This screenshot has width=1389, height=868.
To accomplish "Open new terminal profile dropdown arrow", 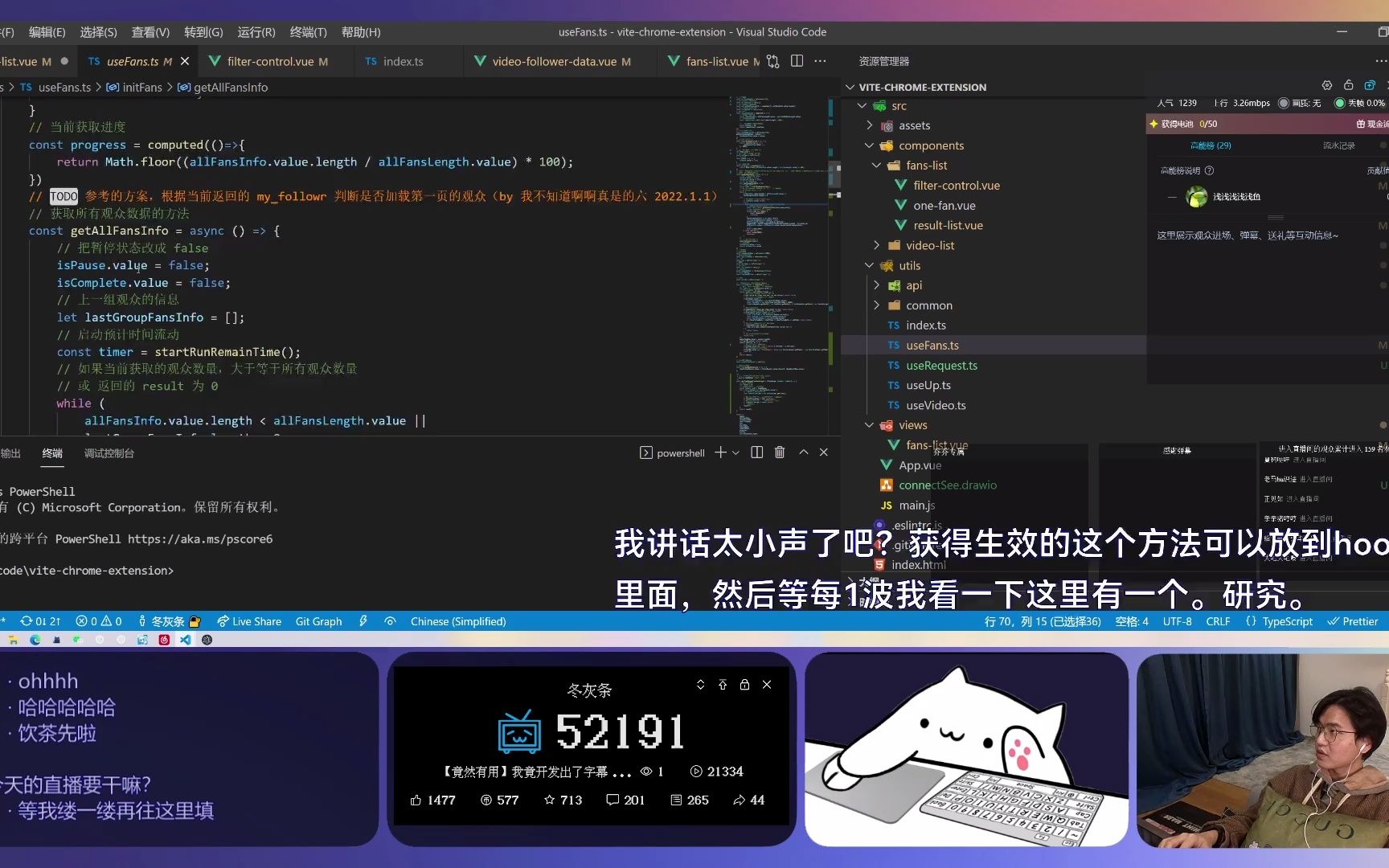I will coord(735,453).
